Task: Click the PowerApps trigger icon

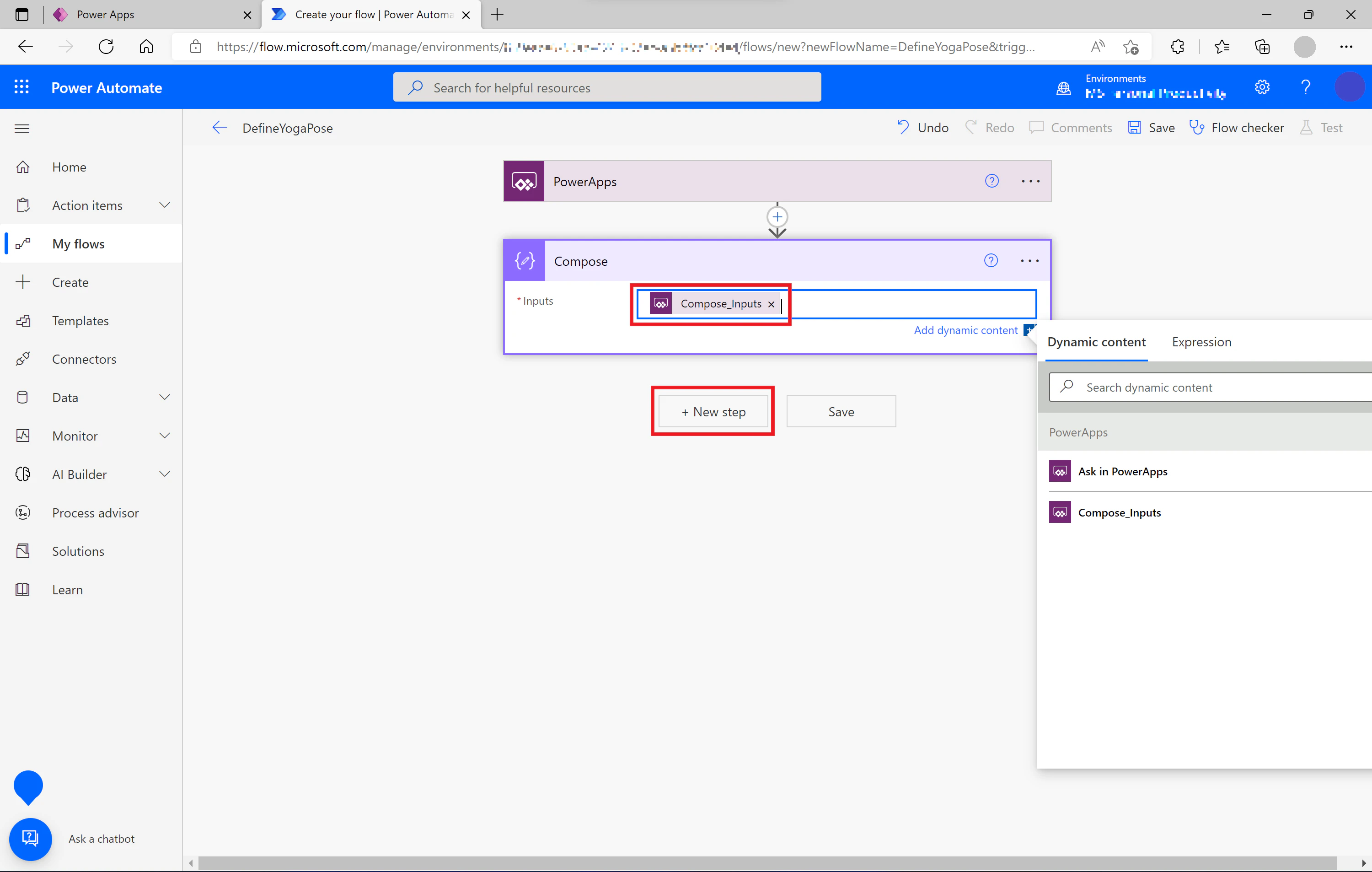Action: [x=524, y=181]
